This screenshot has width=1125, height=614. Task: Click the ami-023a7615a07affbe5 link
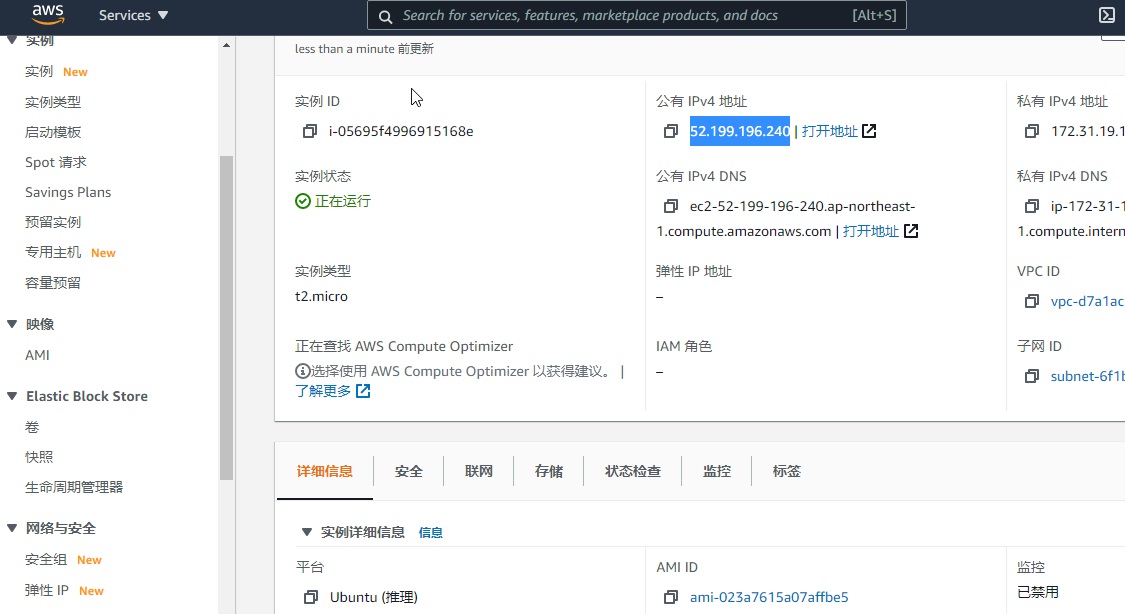point(768,597)
